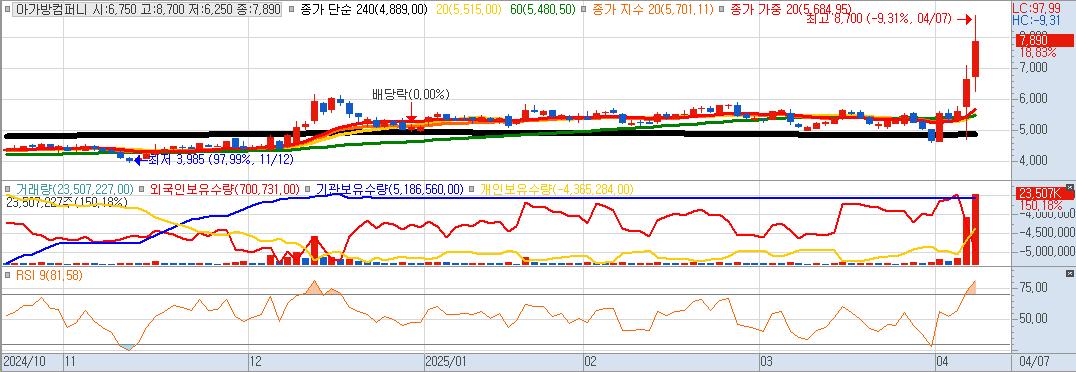The width and height of the screenshot is (1076, 372).
Task: Click the 50.00 RSI axis value
Action: click(1034, 318)
